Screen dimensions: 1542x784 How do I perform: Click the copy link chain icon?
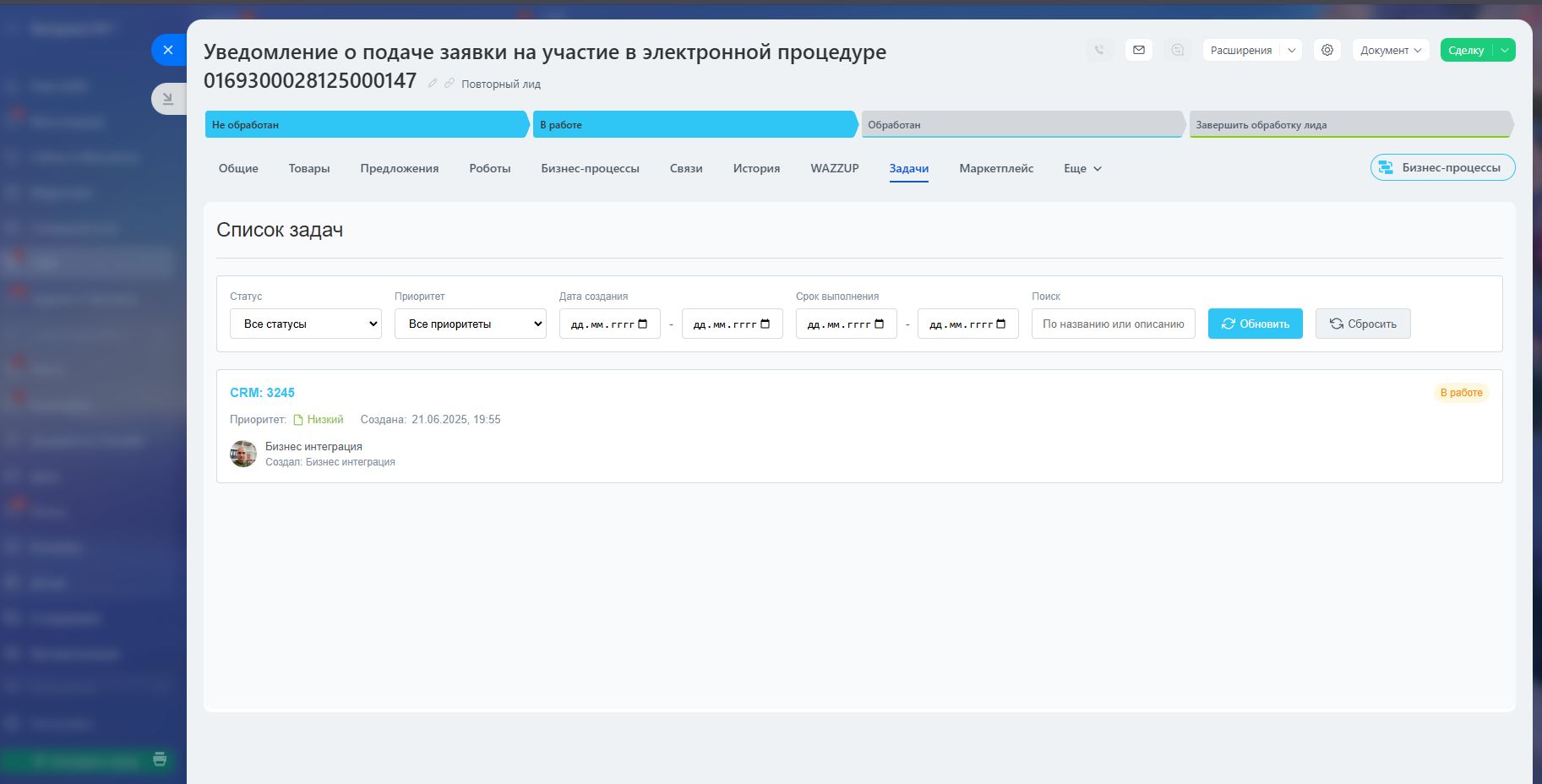pyautogui.click(x=450, y=83)
